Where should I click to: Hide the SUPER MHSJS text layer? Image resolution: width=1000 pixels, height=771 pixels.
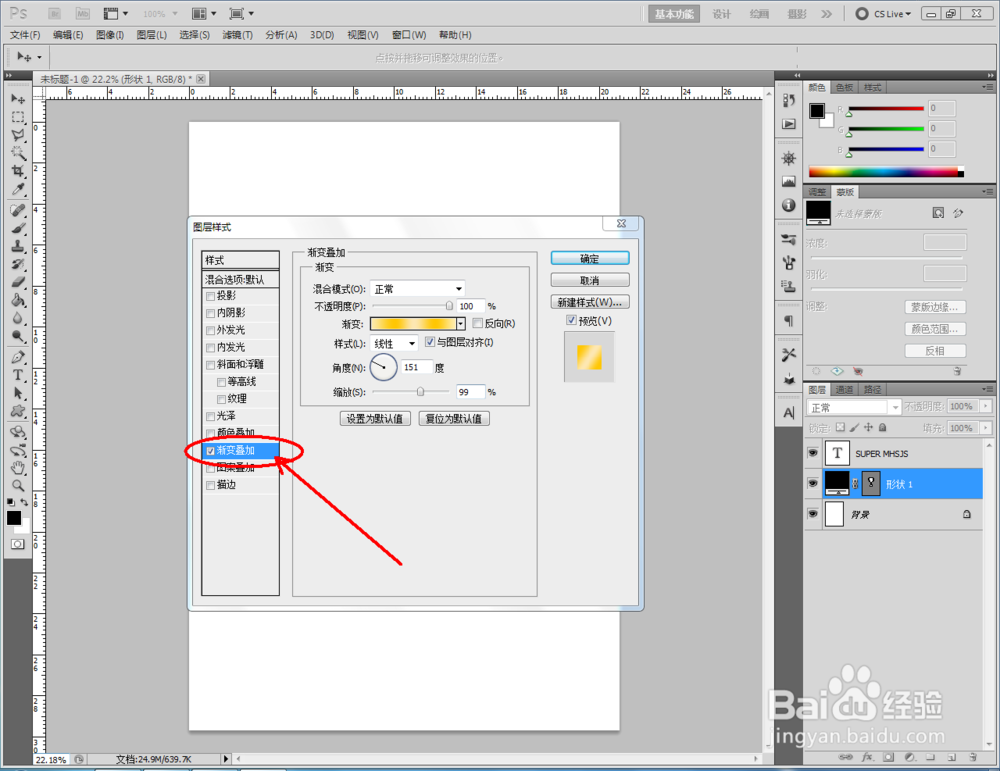[812, 453]
